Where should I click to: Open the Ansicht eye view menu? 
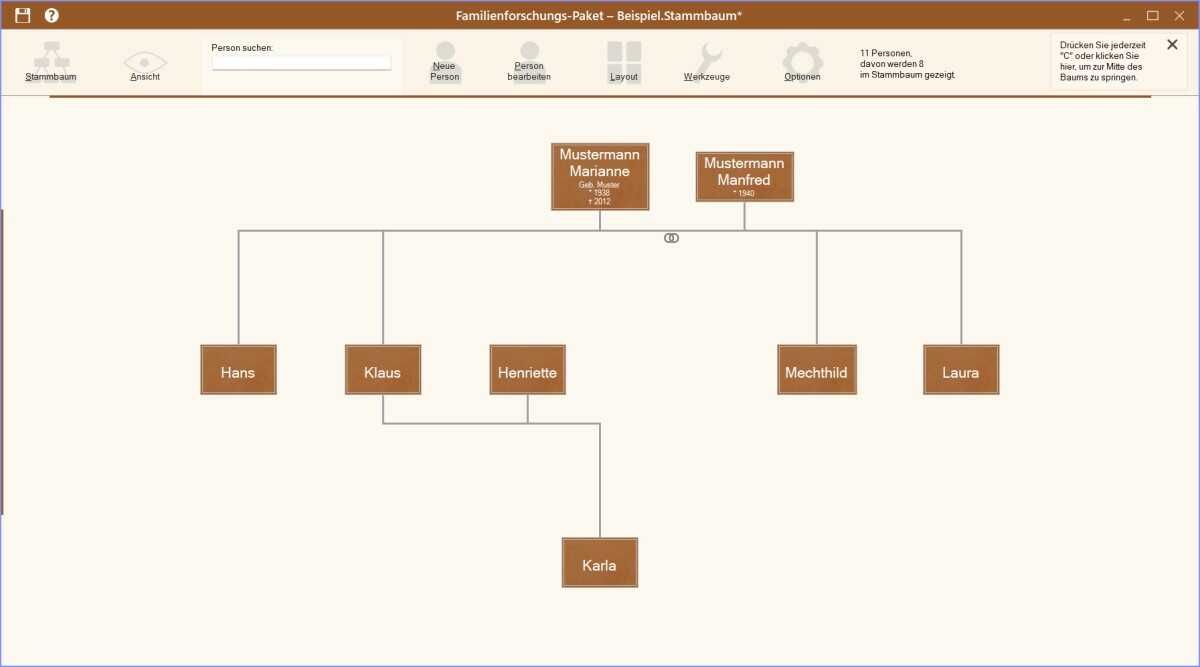(145, 60)
